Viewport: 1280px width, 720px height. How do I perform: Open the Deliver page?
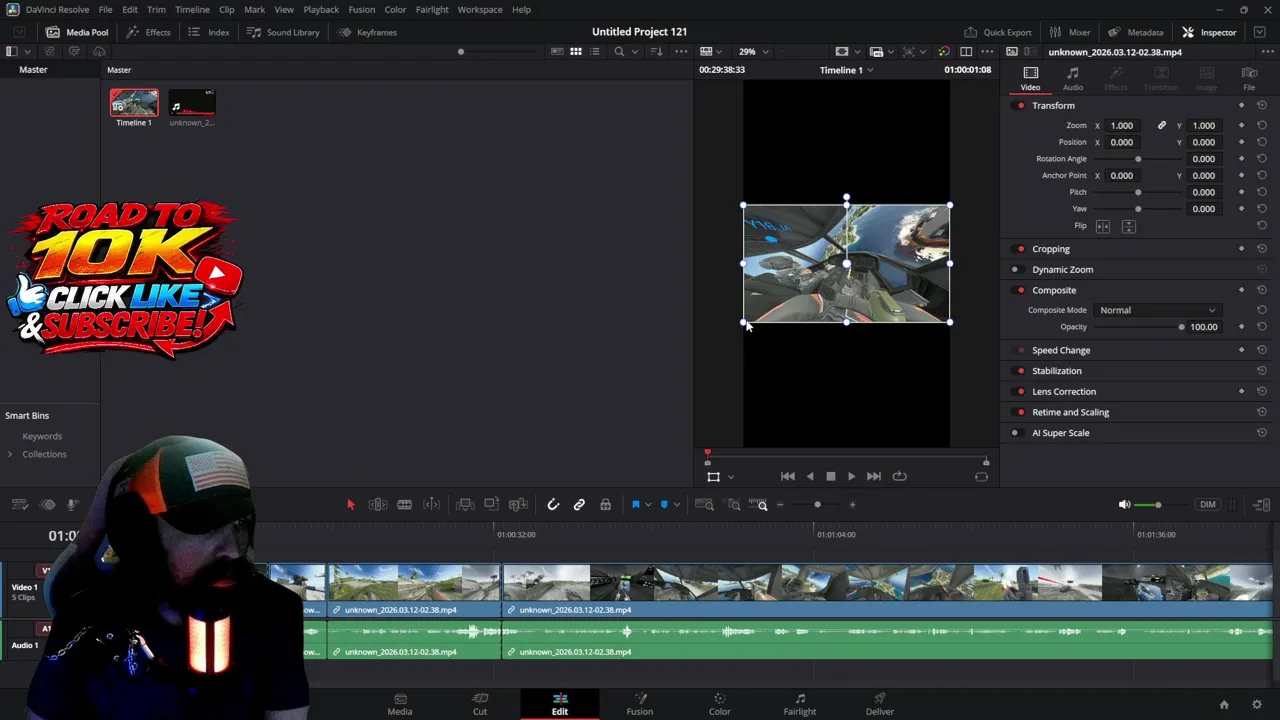(x=880, y=704)
